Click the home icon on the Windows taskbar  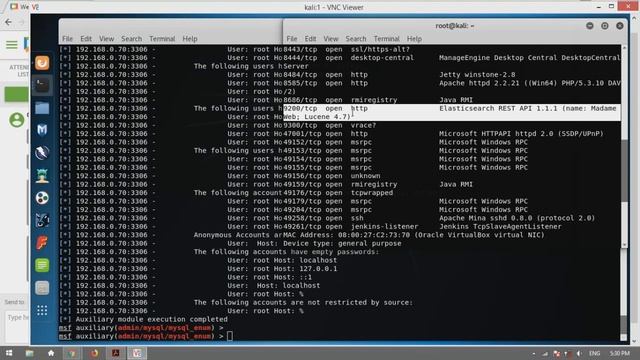tap(51, 353)
